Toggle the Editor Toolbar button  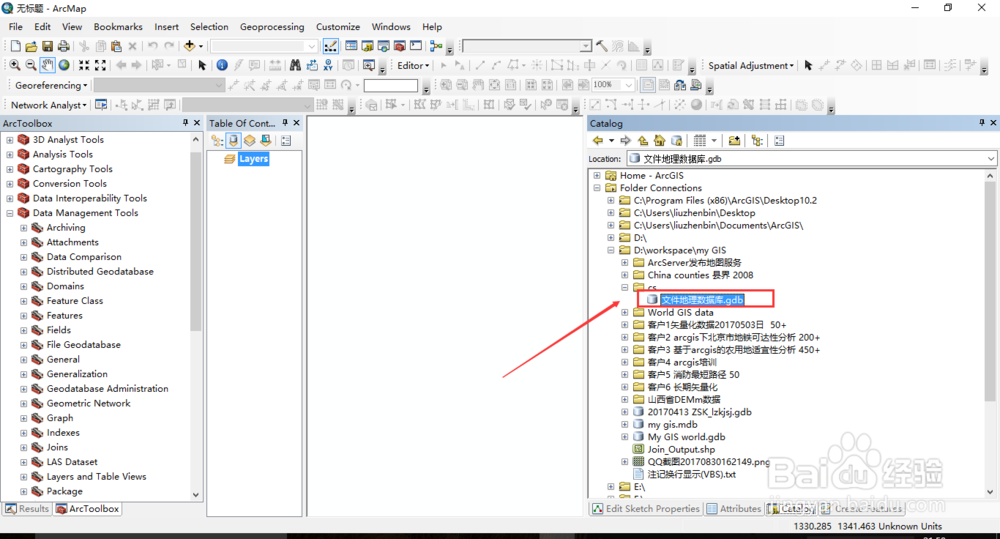tap(330, 46)
